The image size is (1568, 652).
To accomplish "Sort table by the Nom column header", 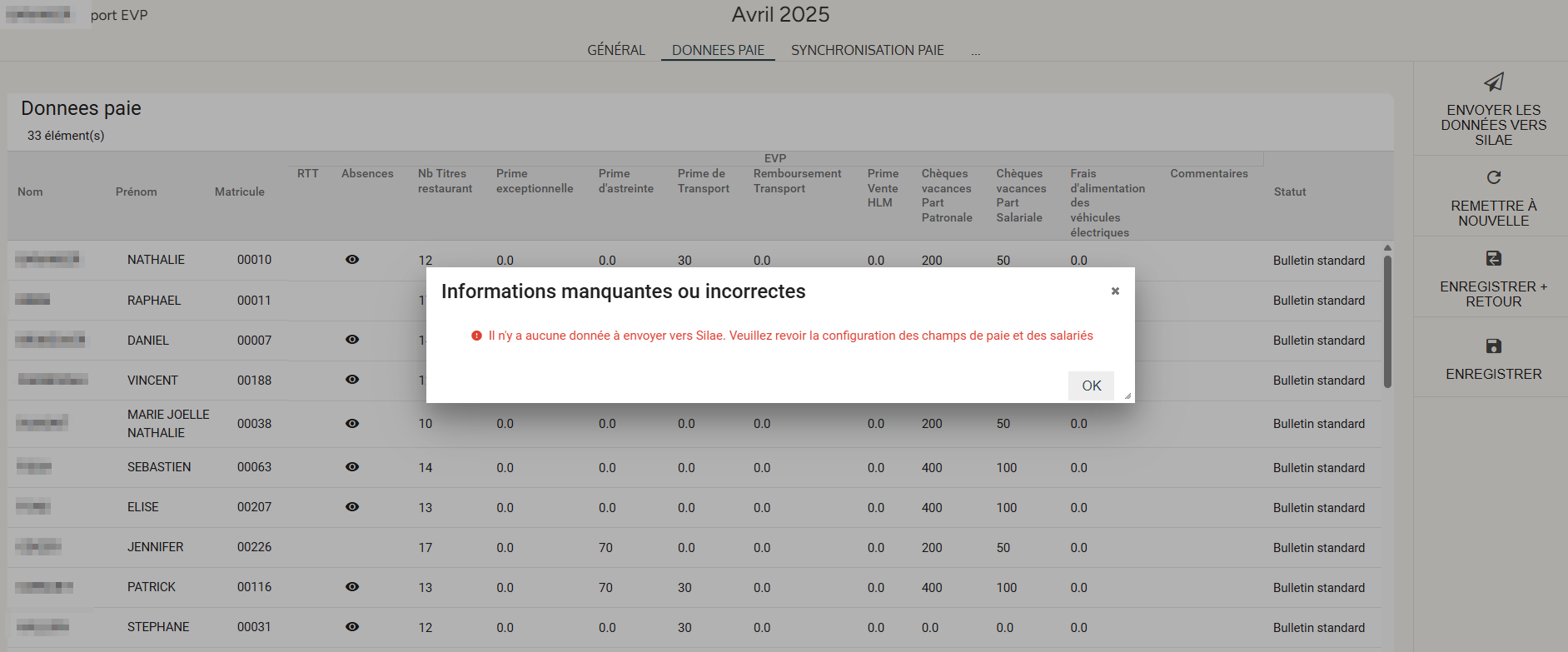I will 30,192.
